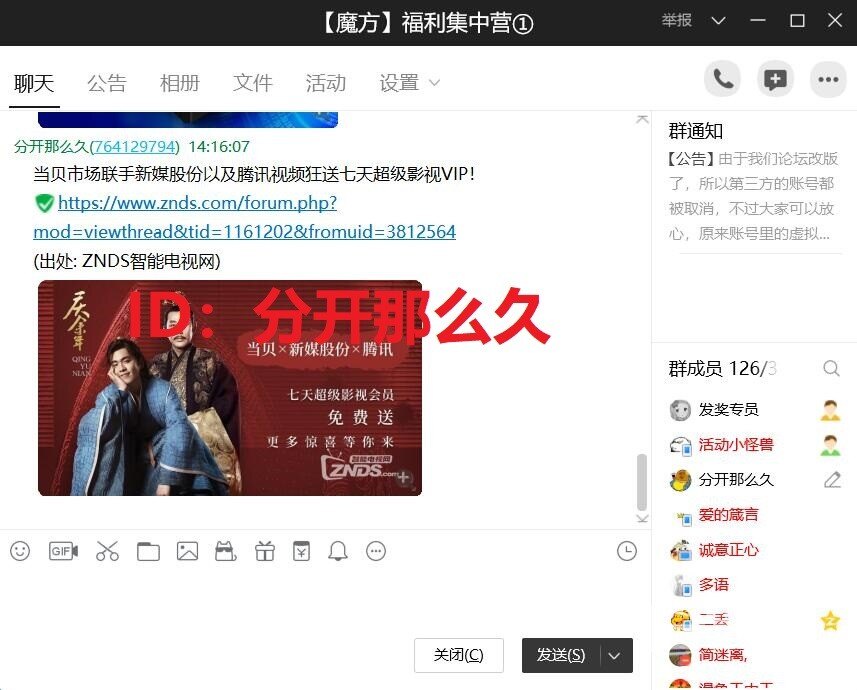Send a file using folder icon
The width and height of the screenshot is (857, 690).
148,551
